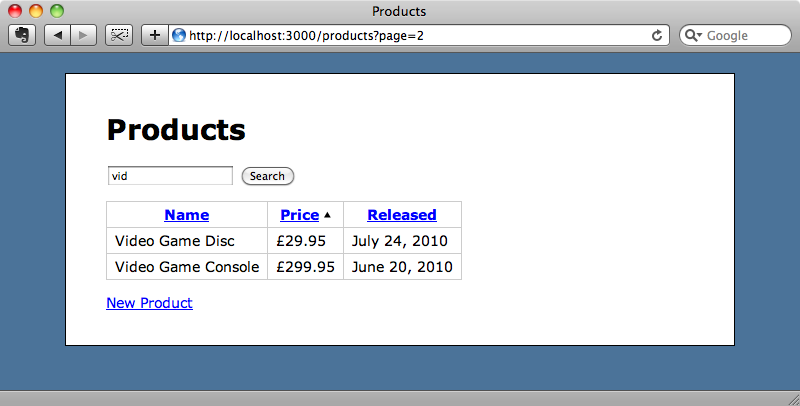Add bookmark with the plus button
The height and width of the screenshot is (406, 800).
tap(155, 35)
